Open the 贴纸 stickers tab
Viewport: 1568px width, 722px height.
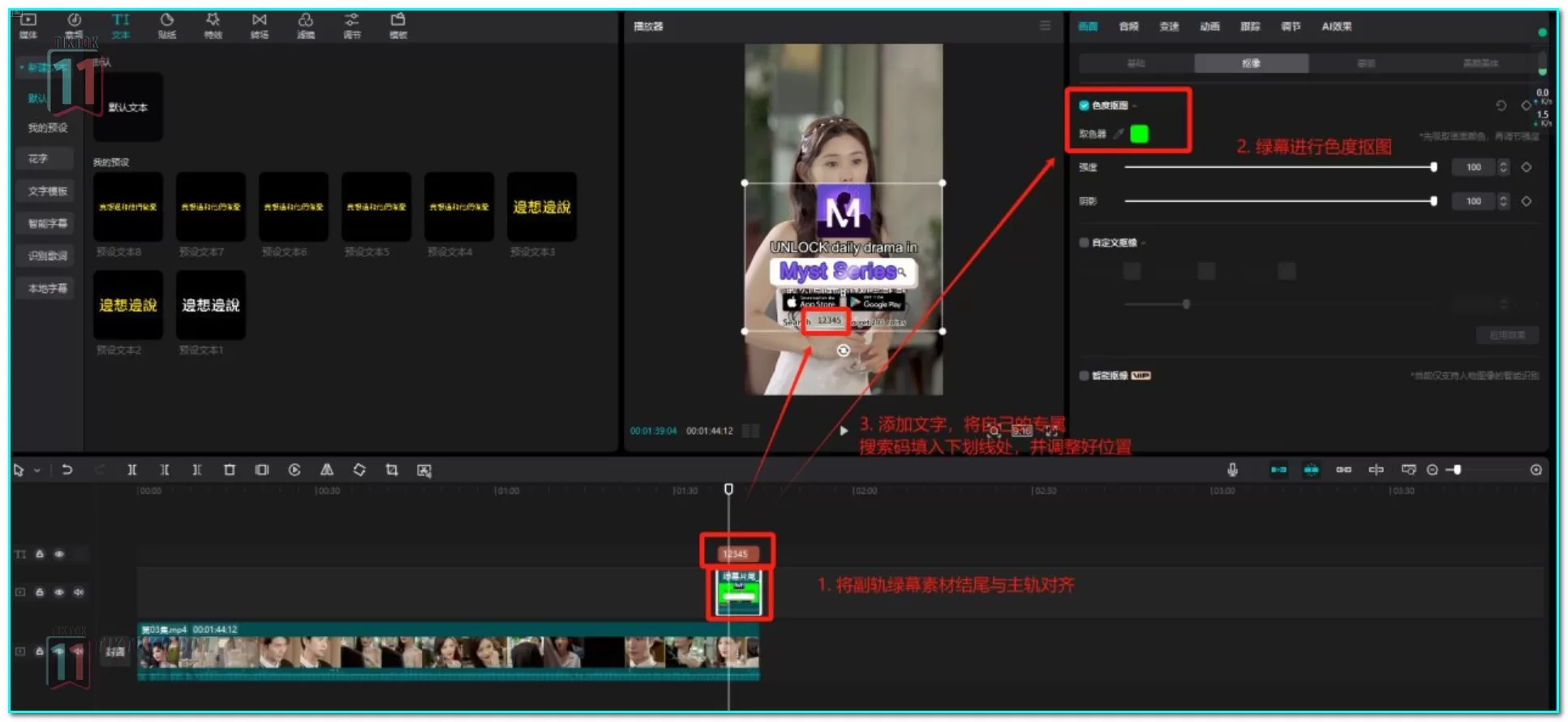click(166, 26)
